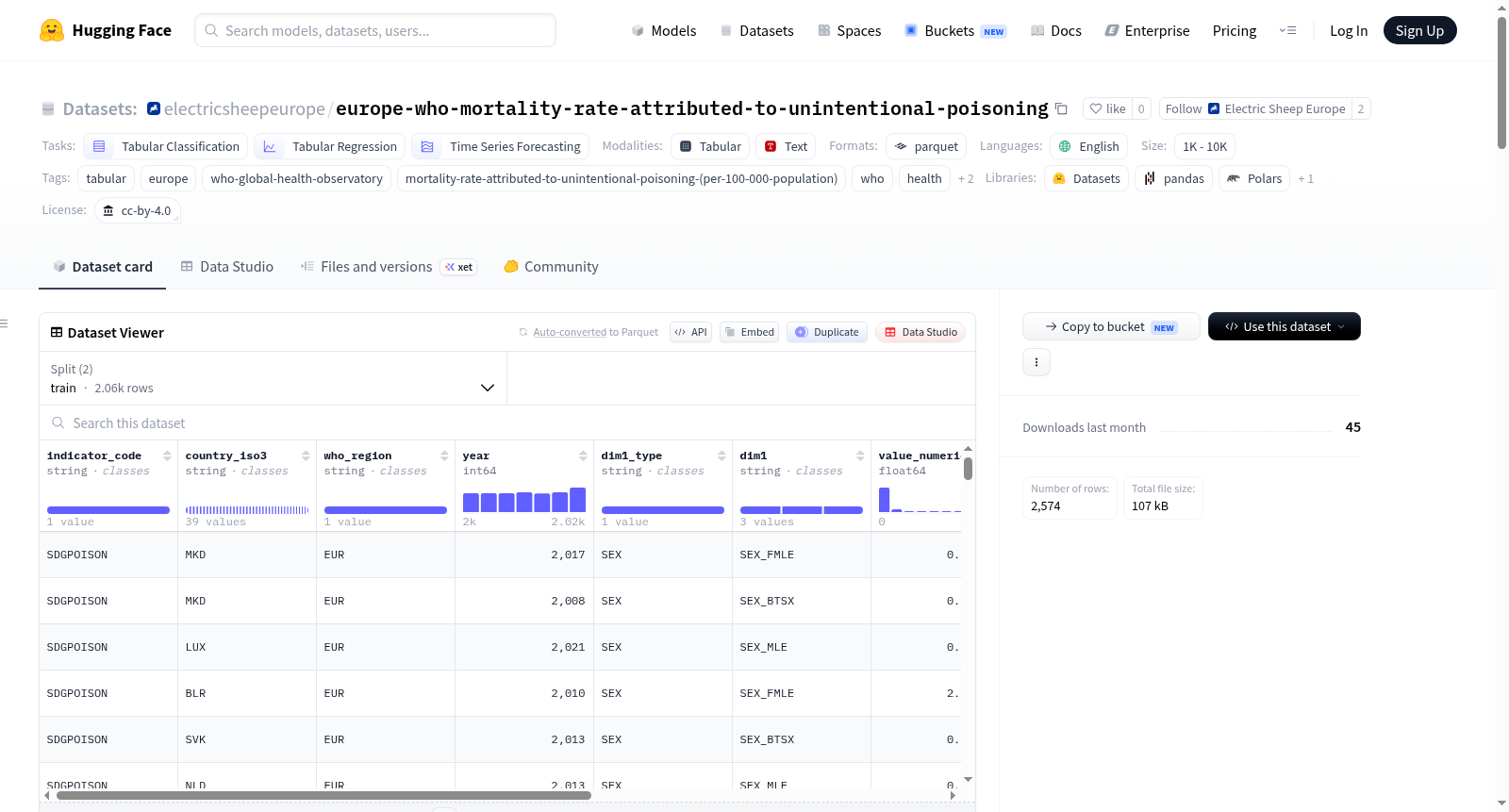This screenshot has width=1509, height=812.
Task: Switch to the Files and versions tab
Action: pyautogui.click(x=388, y=267)
